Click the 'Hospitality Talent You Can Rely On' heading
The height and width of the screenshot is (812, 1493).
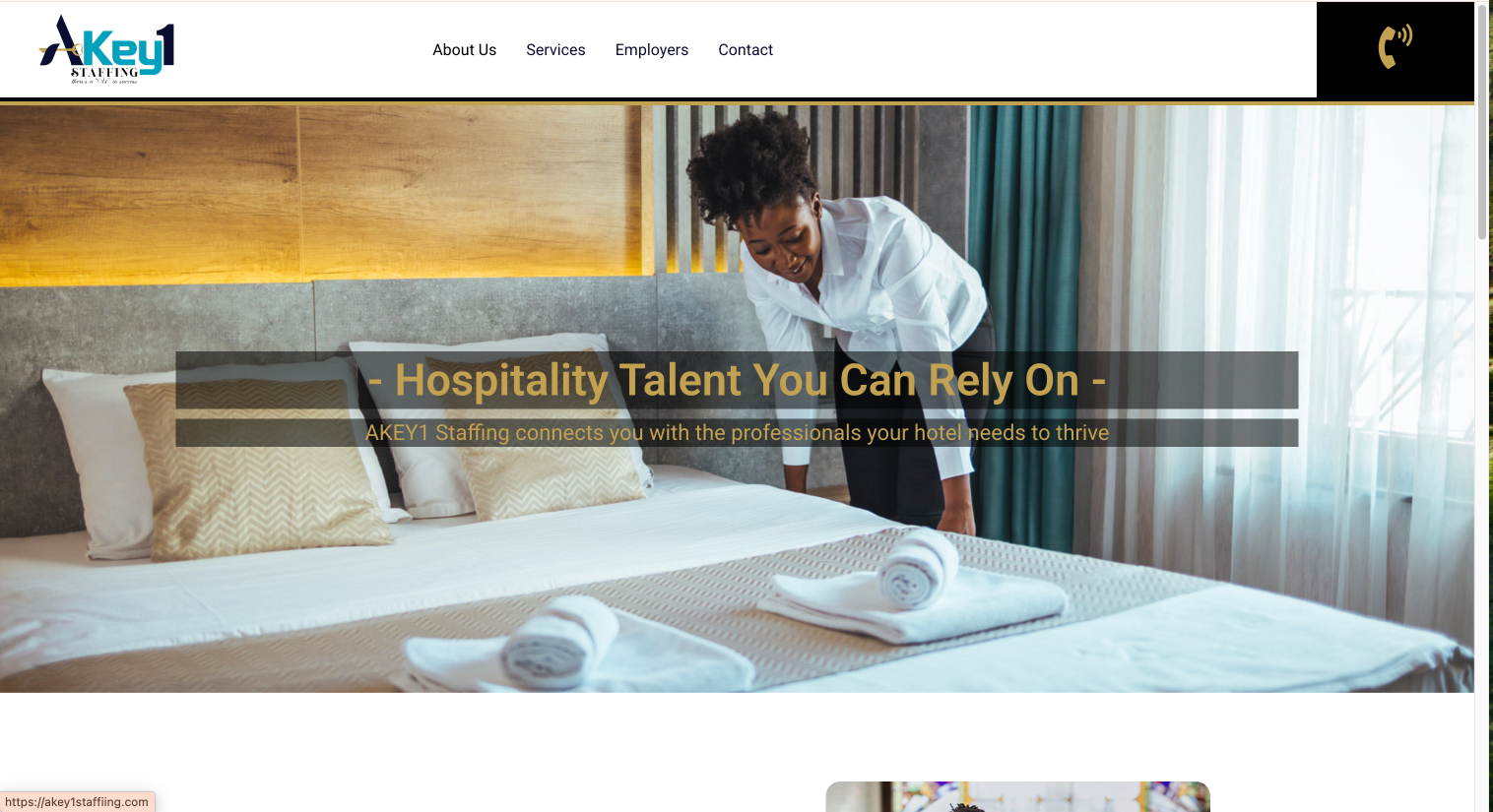[737, 380]
